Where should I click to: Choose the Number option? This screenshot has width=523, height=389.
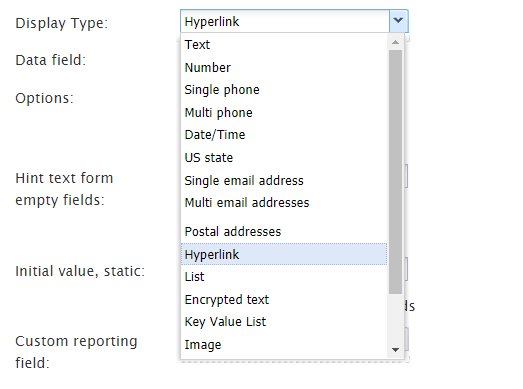tap(284, 67)
